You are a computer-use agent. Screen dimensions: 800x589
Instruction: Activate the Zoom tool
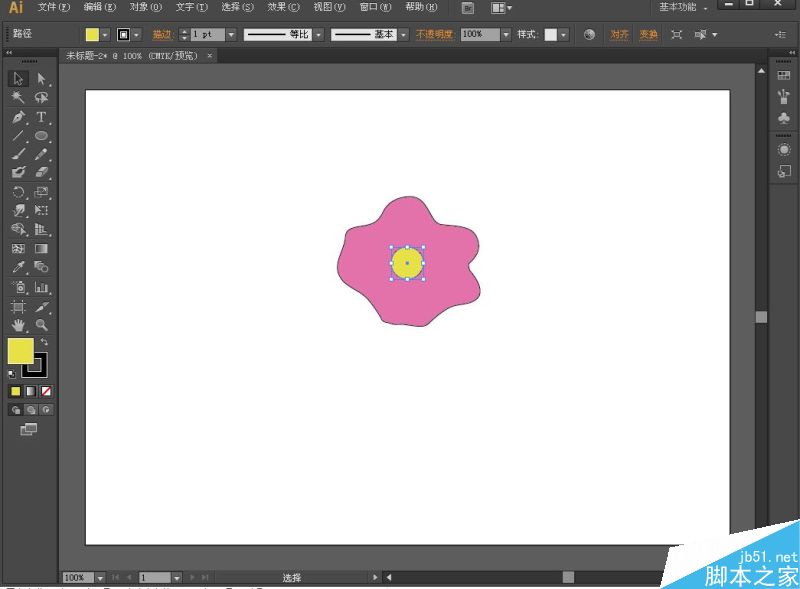(x=41, y=325)
